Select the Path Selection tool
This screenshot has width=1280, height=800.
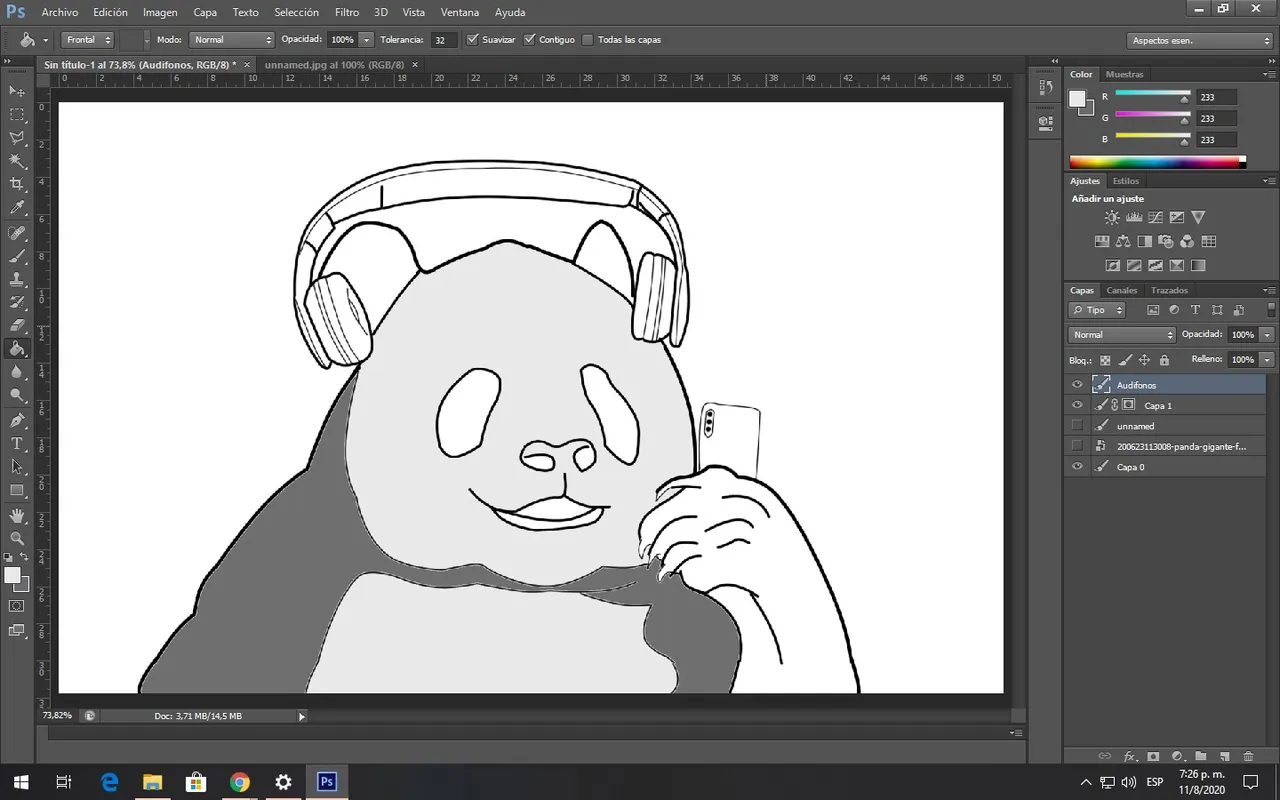[x=17, y=466]
